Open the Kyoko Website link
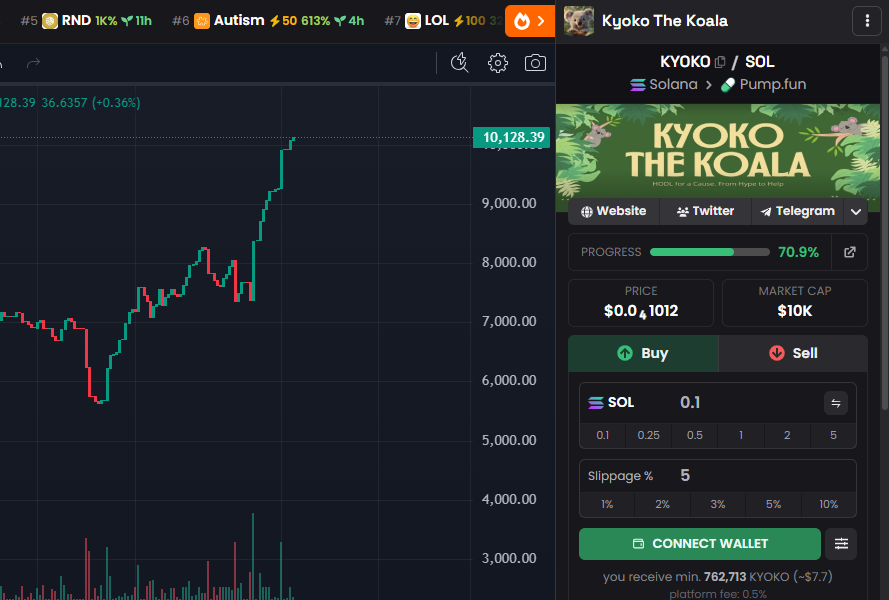 [x=614, y=211]
